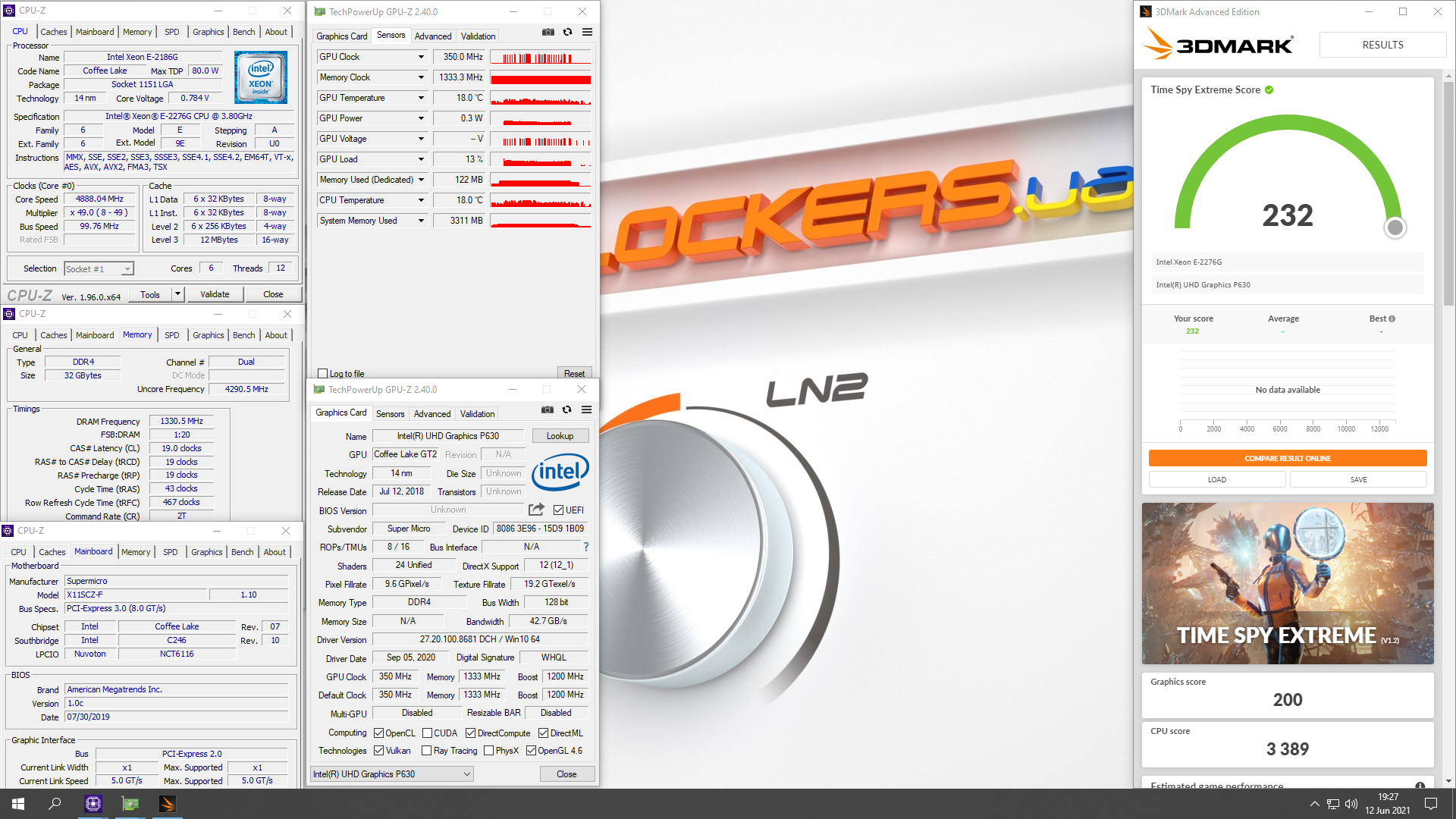This screenshot has width=1456, height=819.
Task: Click SAVE button in 3DMark
Action: pos(1358,479)
